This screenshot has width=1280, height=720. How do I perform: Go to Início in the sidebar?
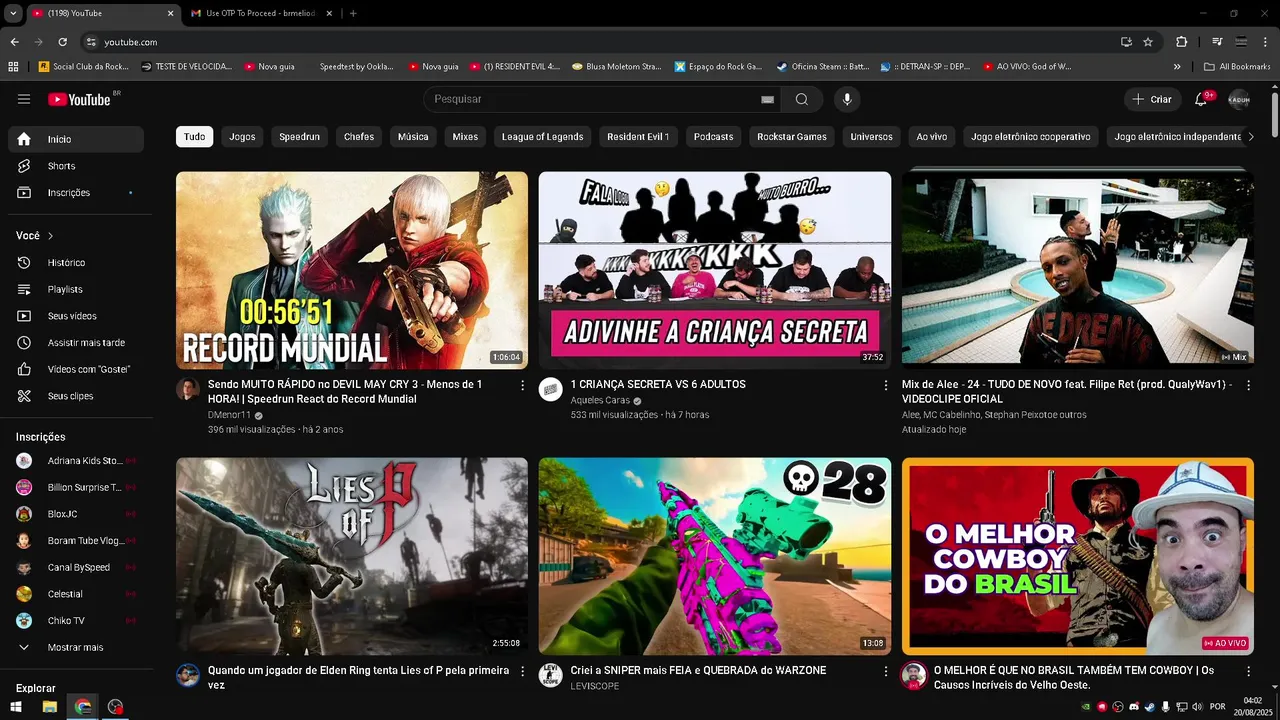click(x=76, y=139)
